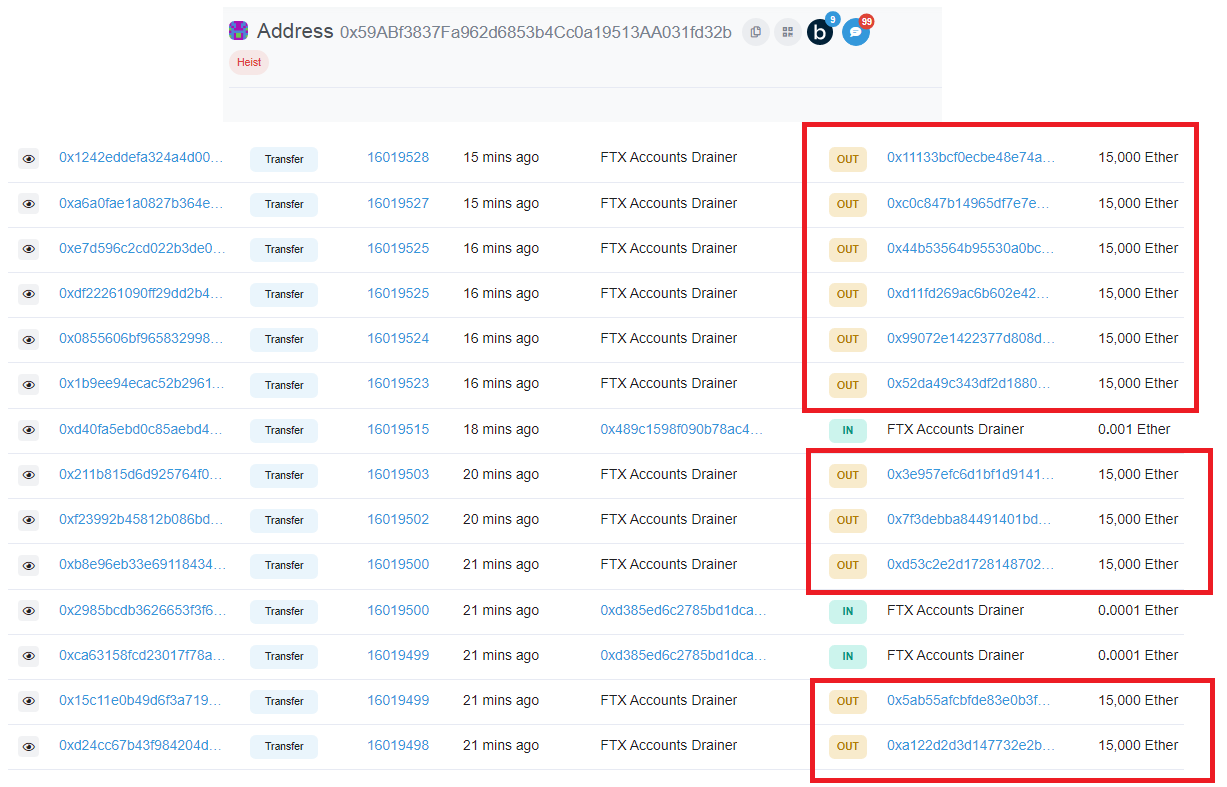Open transaction hash 0xdf22261090ff29dd2b4
The width and height of the screenshot is (1227, 787).
coord(142,293)
